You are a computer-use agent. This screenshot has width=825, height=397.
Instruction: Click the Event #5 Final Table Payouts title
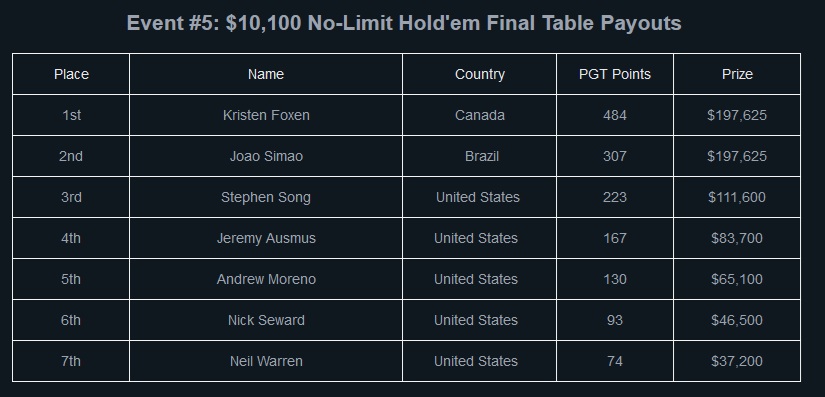pyautogui.click(x=404, y=23)
